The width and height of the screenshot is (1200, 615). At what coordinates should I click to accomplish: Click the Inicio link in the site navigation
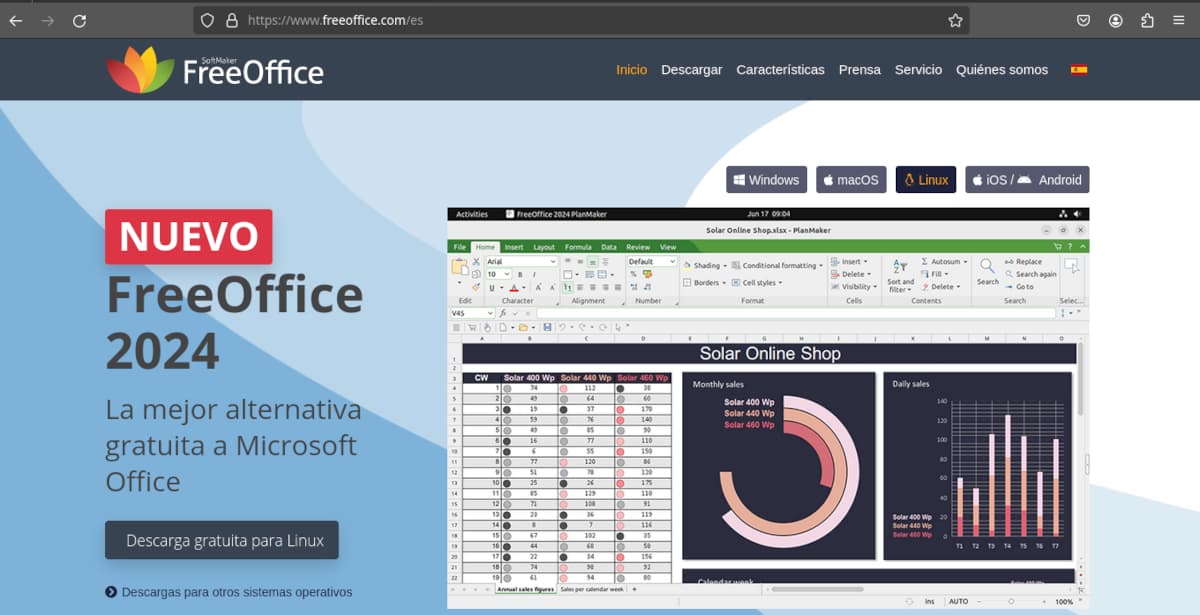(x=631, y=69)
